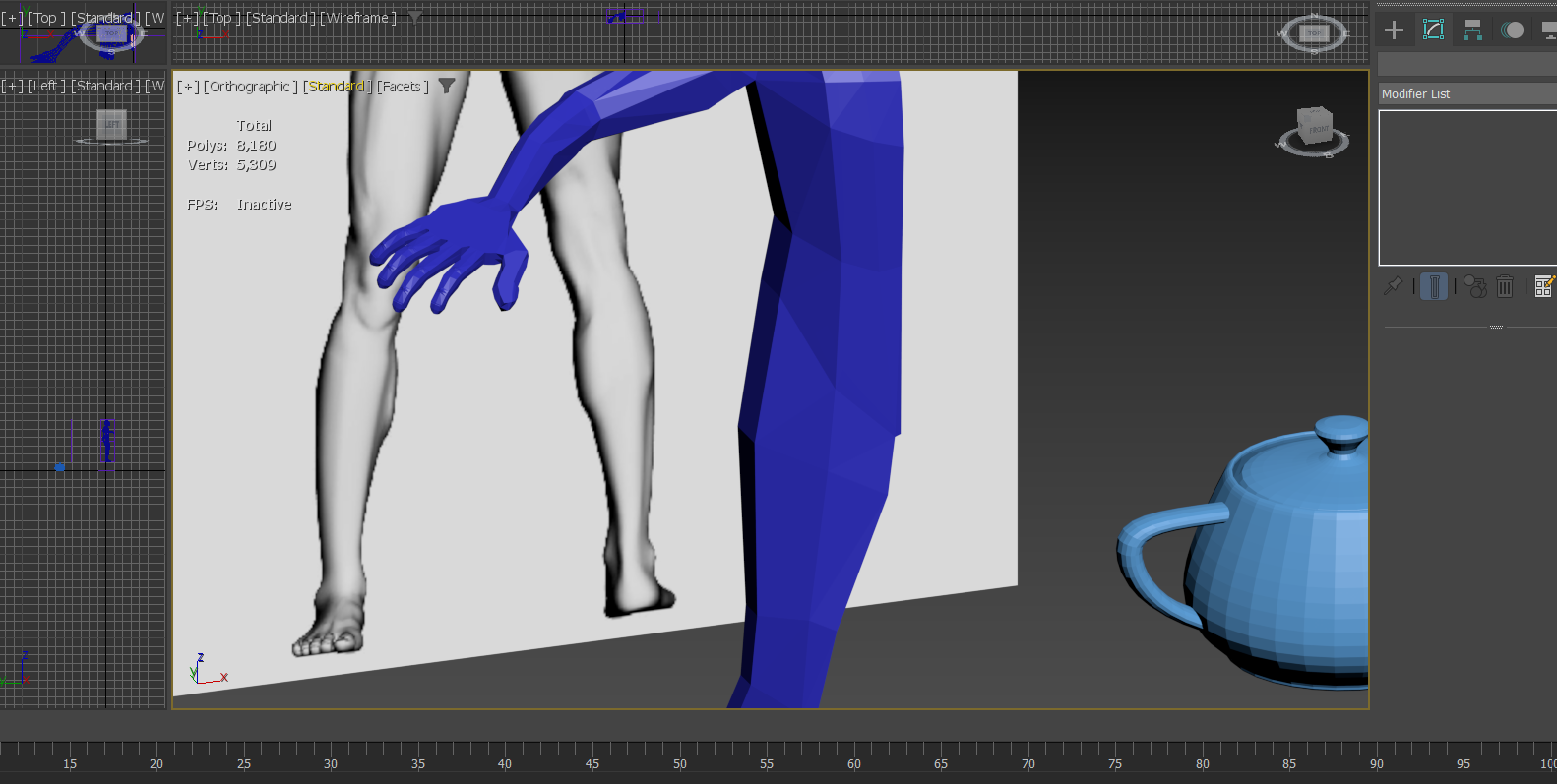Click the "Polys: 8,180" statistic
The width and height of the screenshot is (1557, 784).
pyautogui.click(x=231, y=146)
